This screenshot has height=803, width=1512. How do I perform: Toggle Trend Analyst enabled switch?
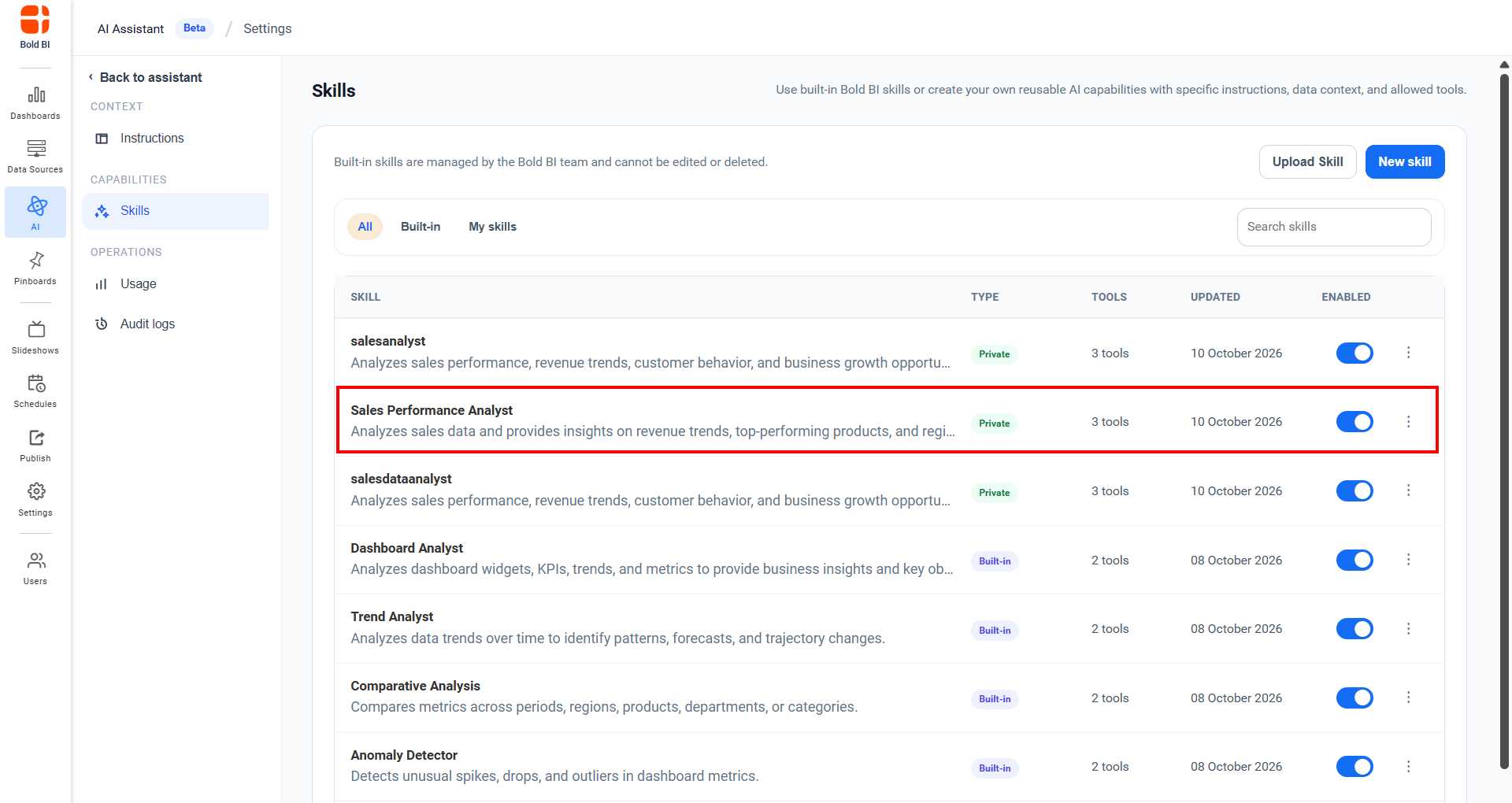pos(1354,629)
